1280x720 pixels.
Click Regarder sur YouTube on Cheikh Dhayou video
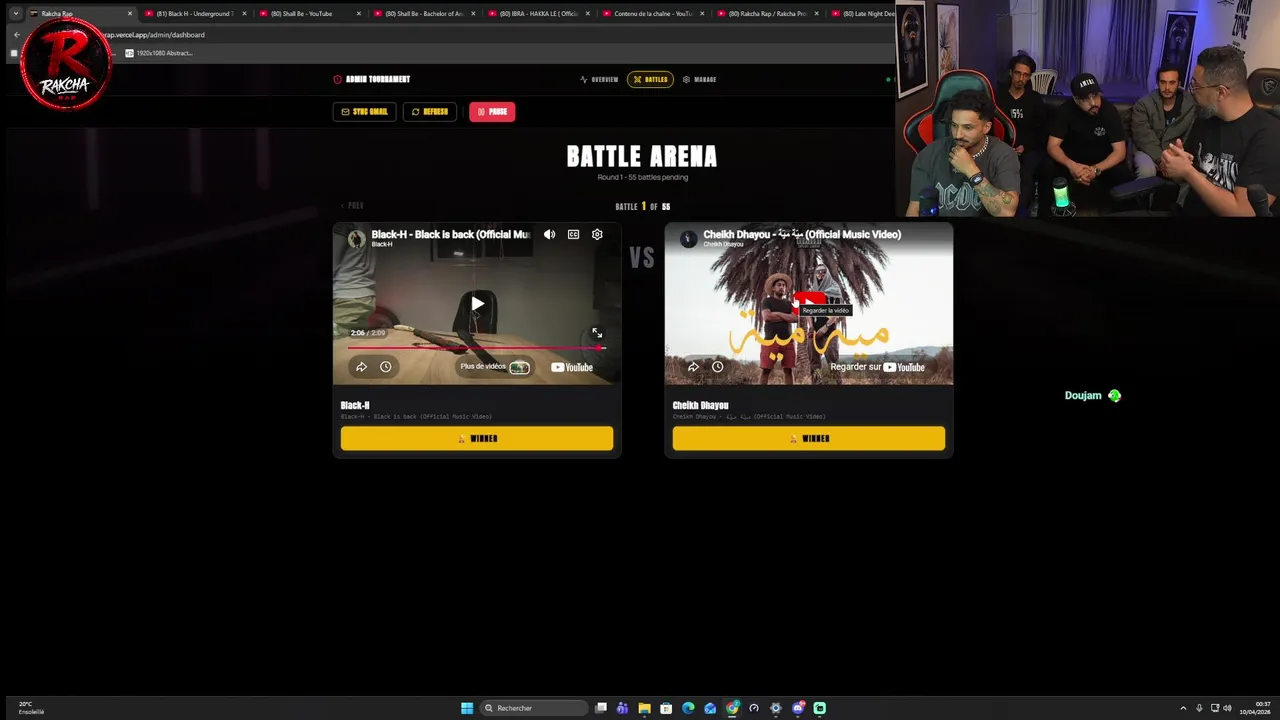point(877,367)
